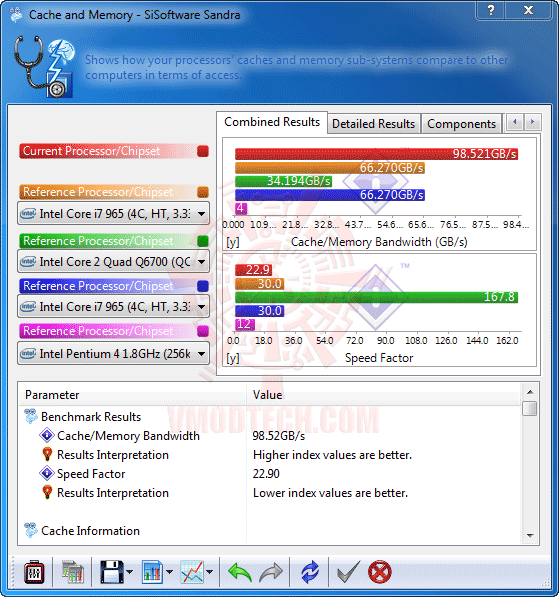Open the dropdown arrow beside bar chart icon
Viewport: 559px width, 597px height.
click(x=169, y=572)
